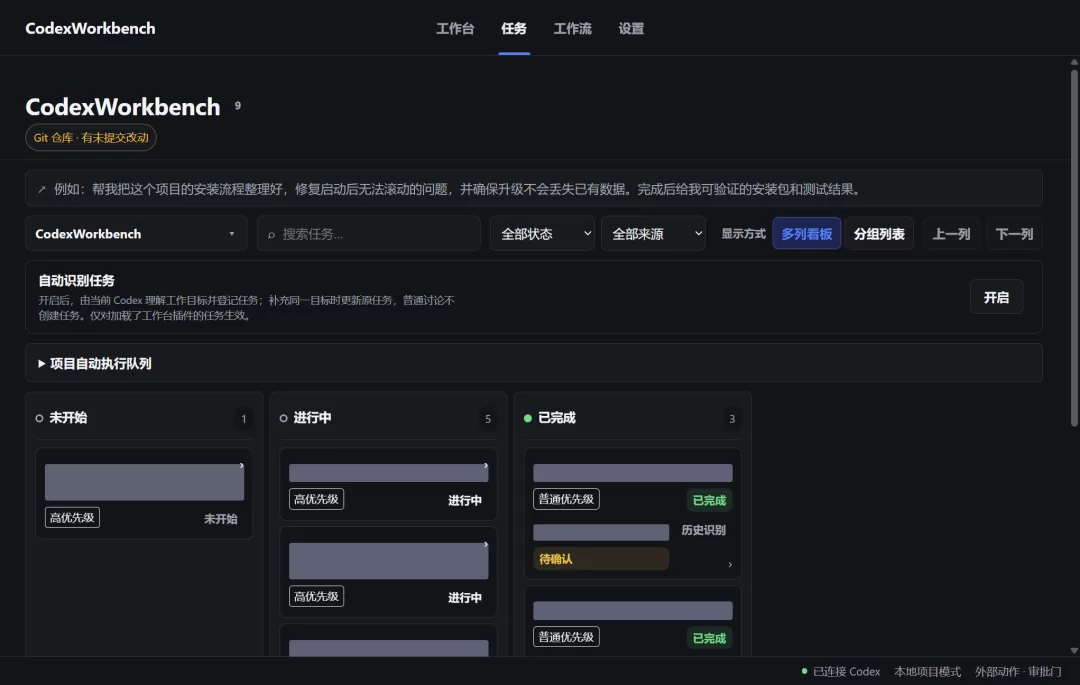Click the count badge 5 in 进行中

[x=488, y=419]
